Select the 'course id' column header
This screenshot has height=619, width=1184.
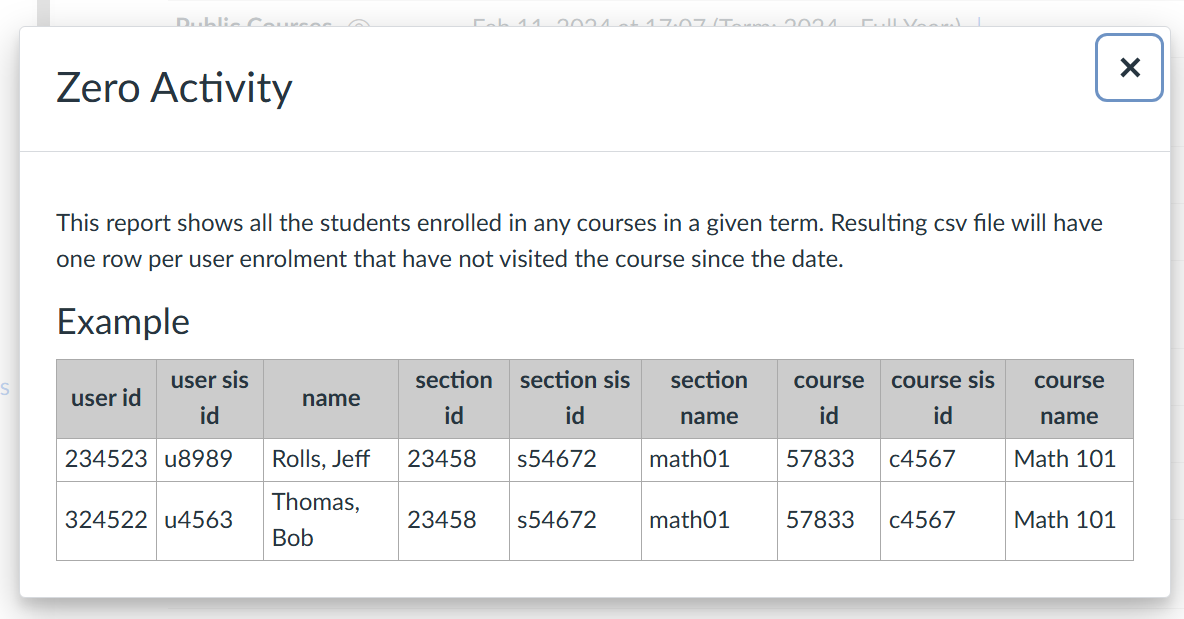point(829,398)
